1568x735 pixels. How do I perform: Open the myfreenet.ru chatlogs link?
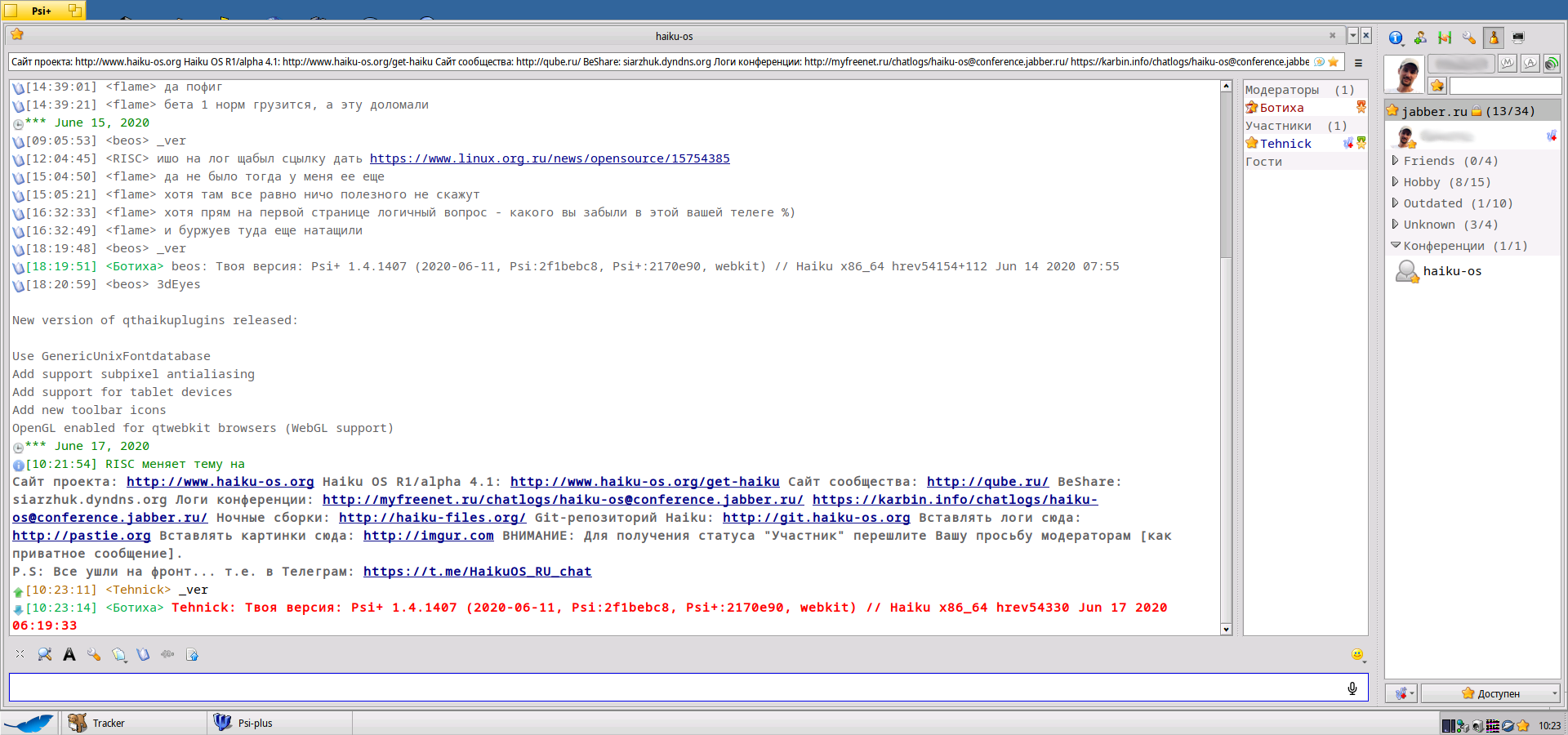[x=563, y=500]
